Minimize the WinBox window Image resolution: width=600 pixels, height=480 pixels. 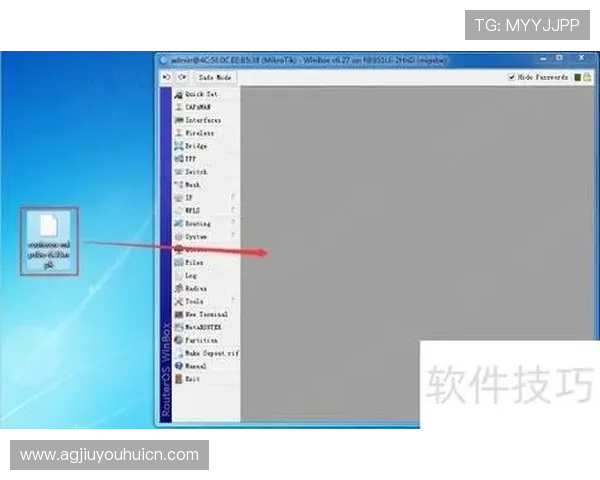coord(543,59)
